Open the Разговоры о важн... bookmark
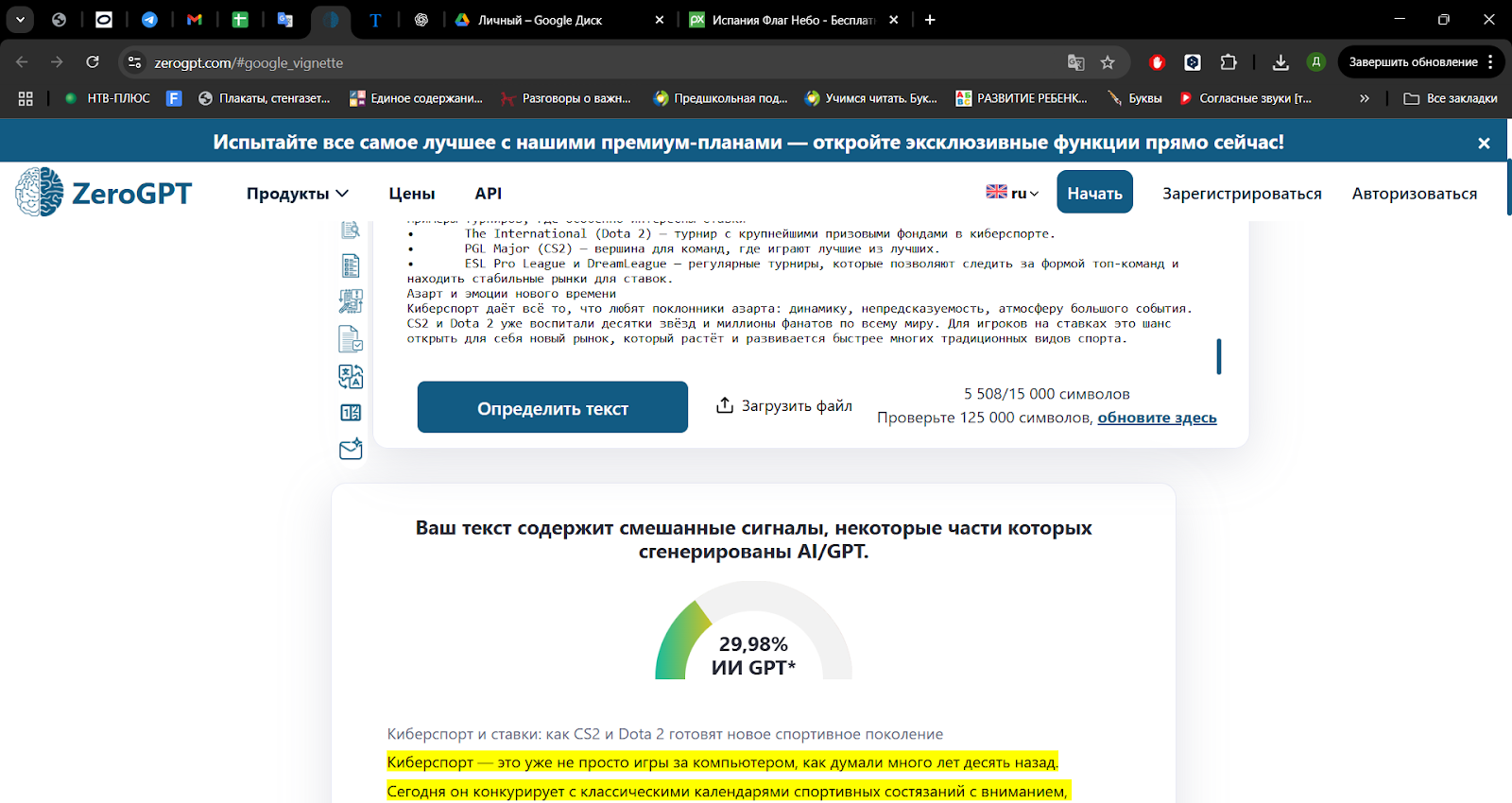The image size is (1512, 803). point(566,98)
